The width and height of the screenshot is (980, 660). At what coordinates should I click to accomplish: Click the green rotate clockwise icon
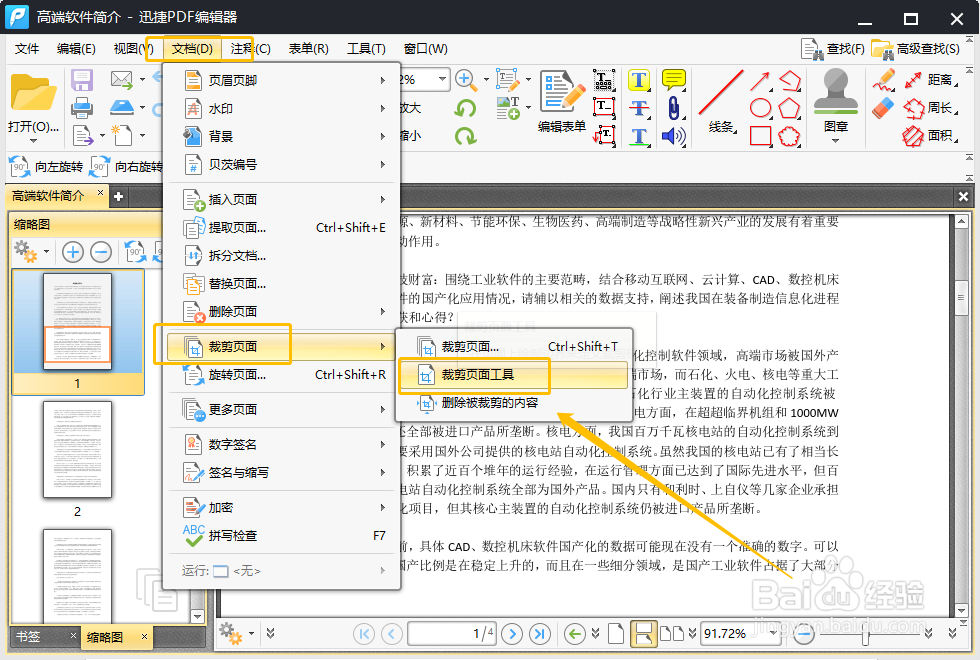click(465, 136)
